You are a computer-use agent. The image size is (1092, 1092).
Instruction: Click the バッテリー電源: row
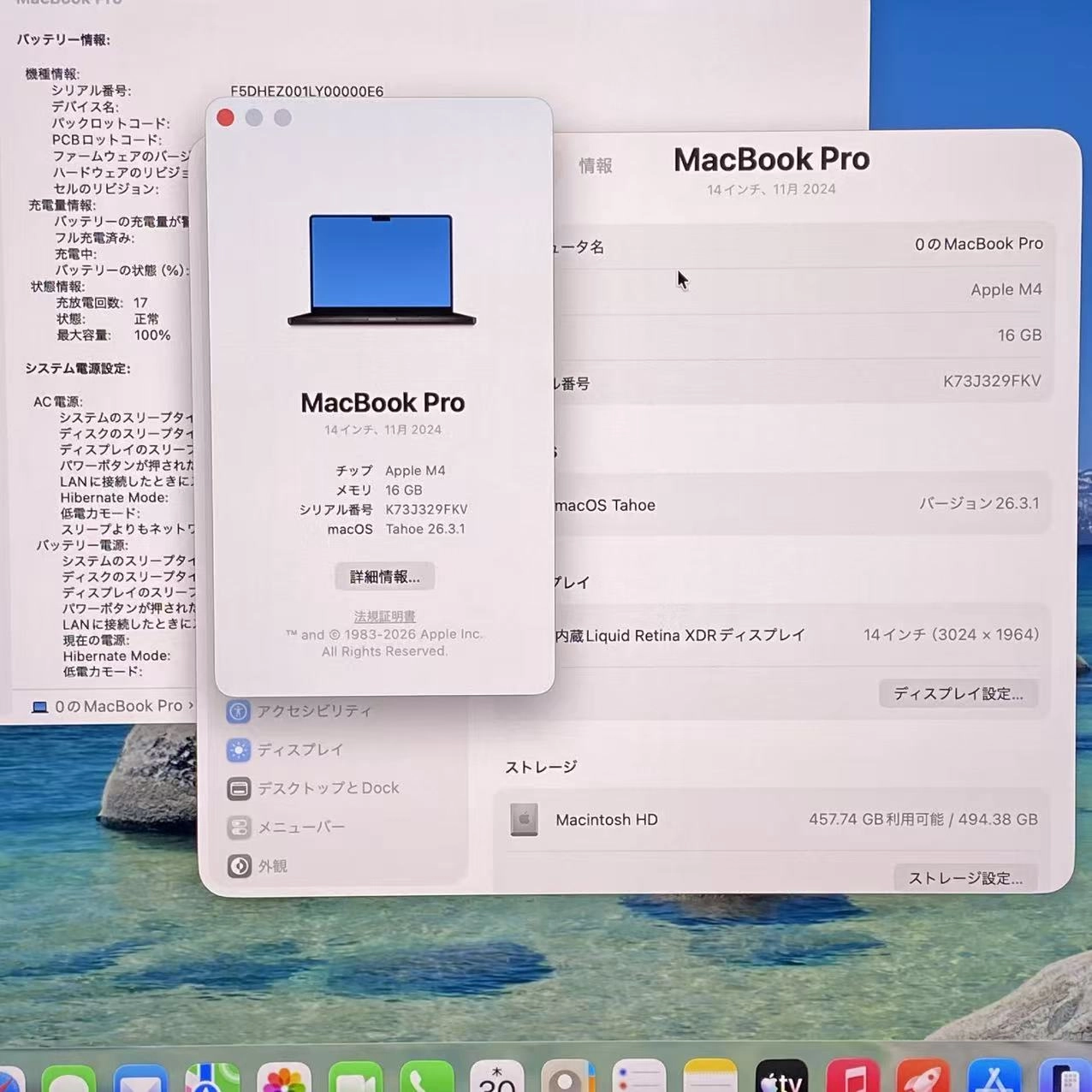click(82, 545)
